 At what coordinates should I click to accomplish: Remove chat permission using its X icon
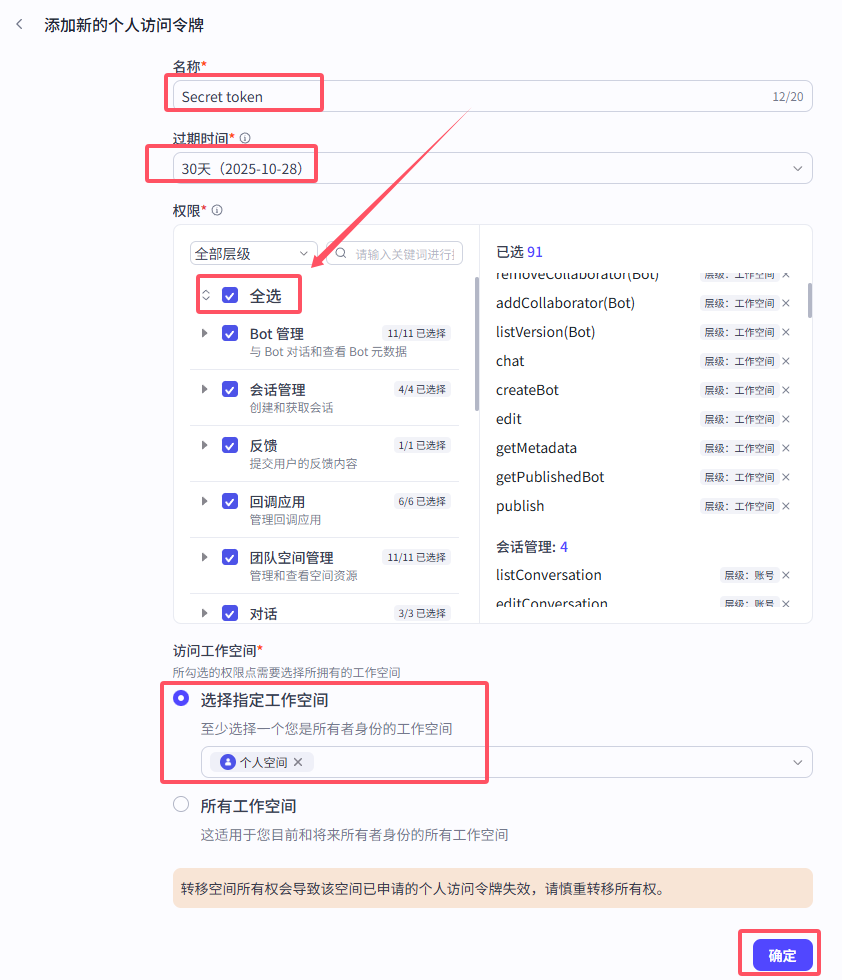pyautogui.click(x=786, y=361)
